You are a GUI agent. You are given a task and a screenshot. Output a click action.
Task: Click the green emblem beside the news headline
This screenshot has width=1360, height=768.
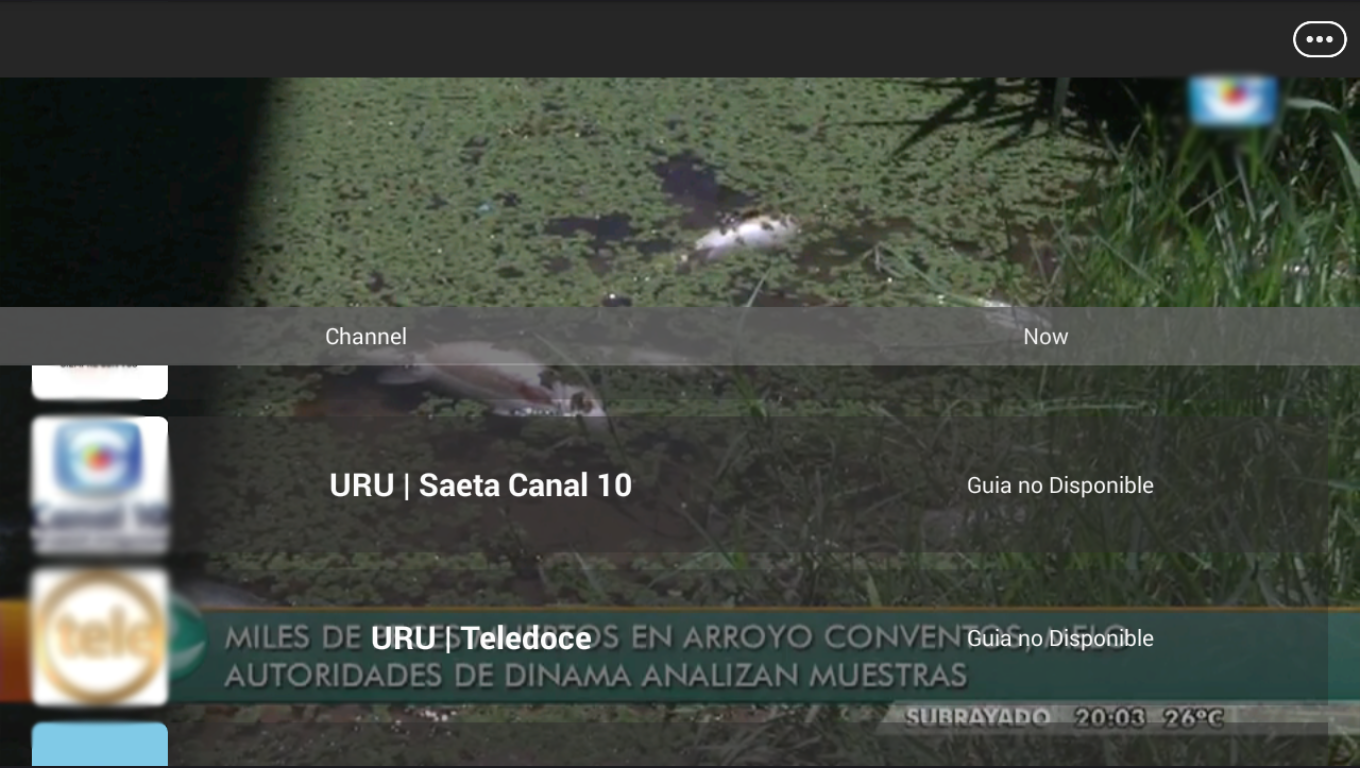pos(187,638)
